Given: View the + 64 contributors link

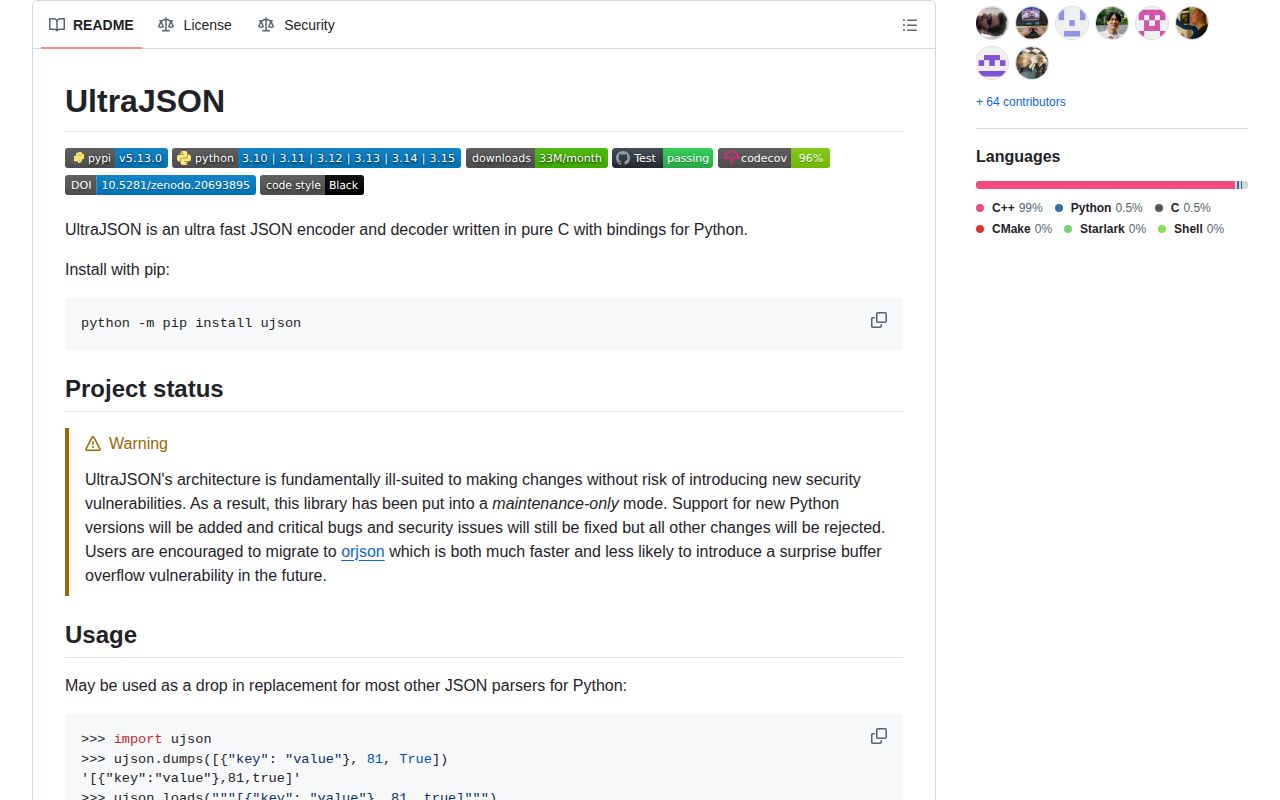Looking at the screenshot, I should tap(1021, 102).
